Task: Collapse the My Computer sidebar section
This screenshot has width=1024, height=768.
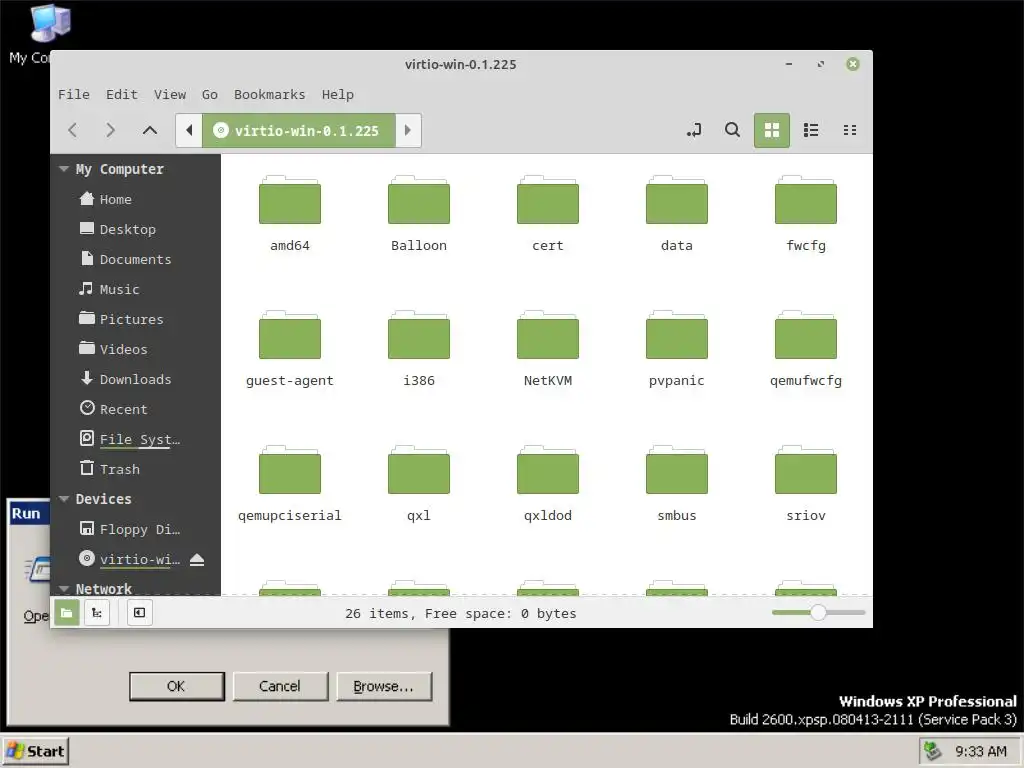Action: 63,169
